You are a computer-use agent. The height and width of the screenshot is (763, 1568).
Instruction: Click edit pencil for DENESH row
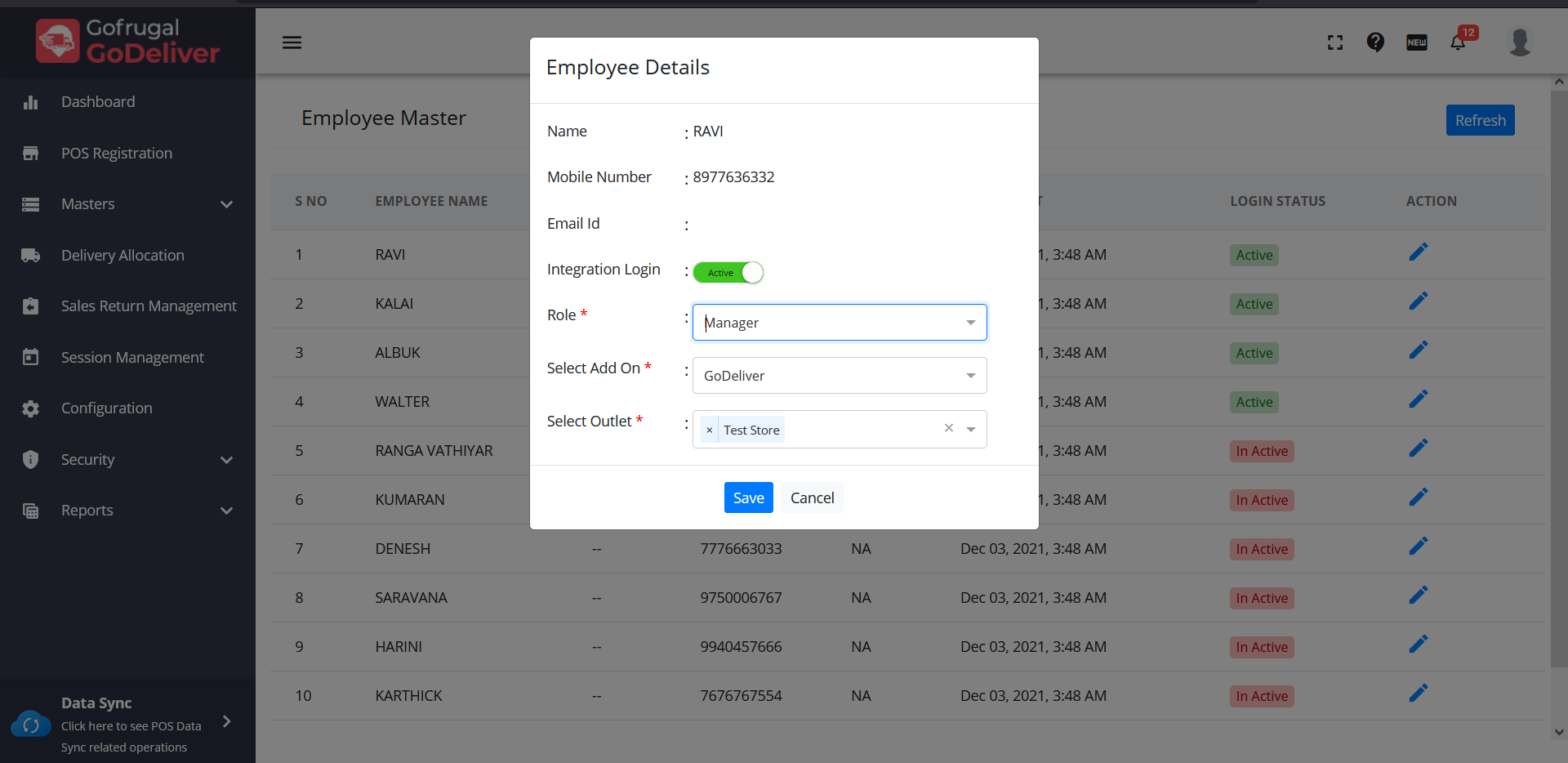pyautogui.click(x=1419, y=547)
